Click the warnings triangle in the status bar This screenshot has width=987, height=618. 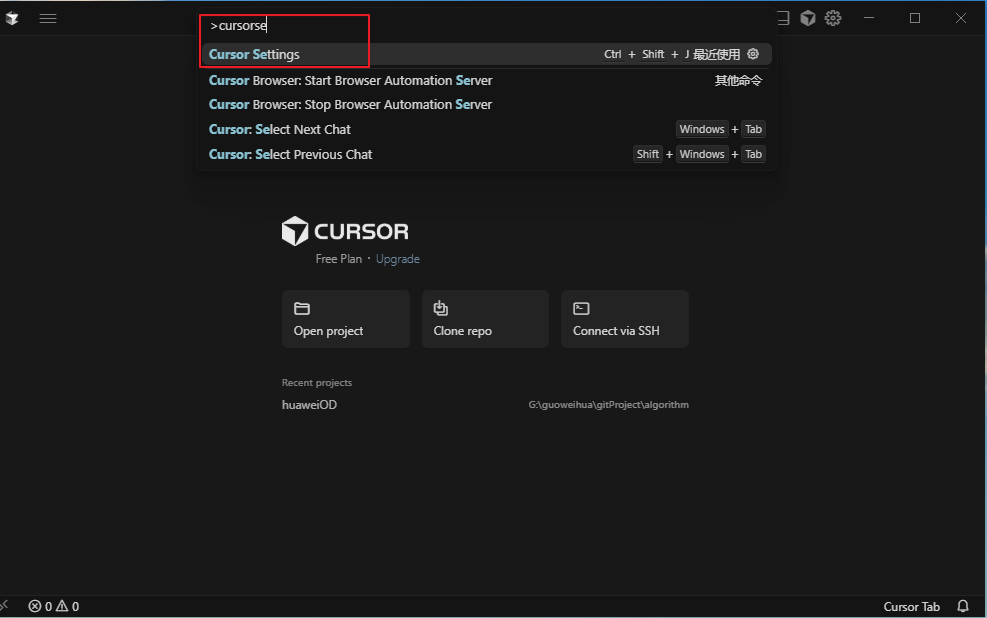[62, 606]
